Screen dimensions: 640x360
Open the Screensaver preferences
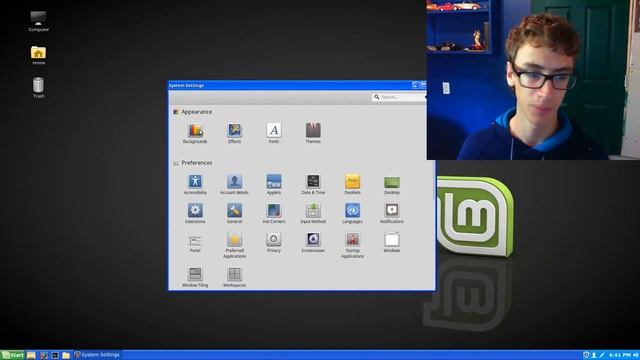[x=313, y=242]
